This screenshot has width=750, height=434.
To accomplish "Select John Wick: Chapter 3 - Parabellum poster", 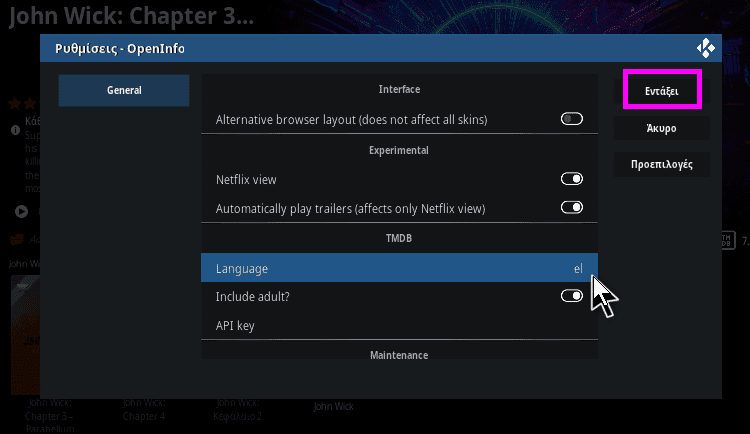I will pos(25,334).
